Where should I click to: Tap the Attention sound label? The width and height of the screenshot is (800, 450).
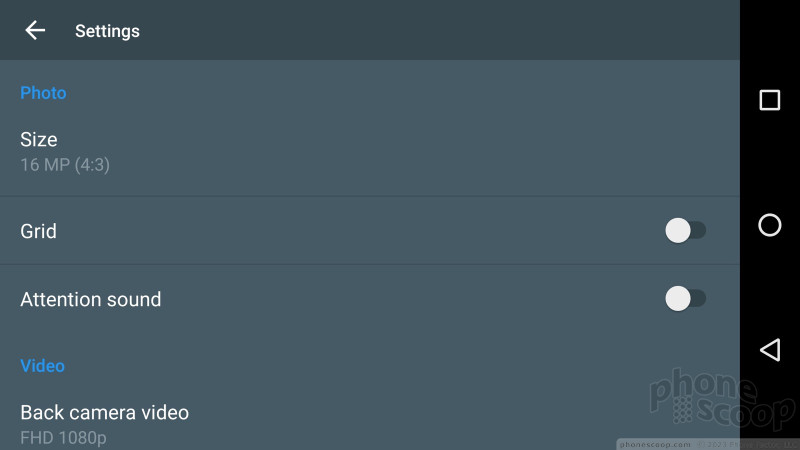tap(91, 299)
